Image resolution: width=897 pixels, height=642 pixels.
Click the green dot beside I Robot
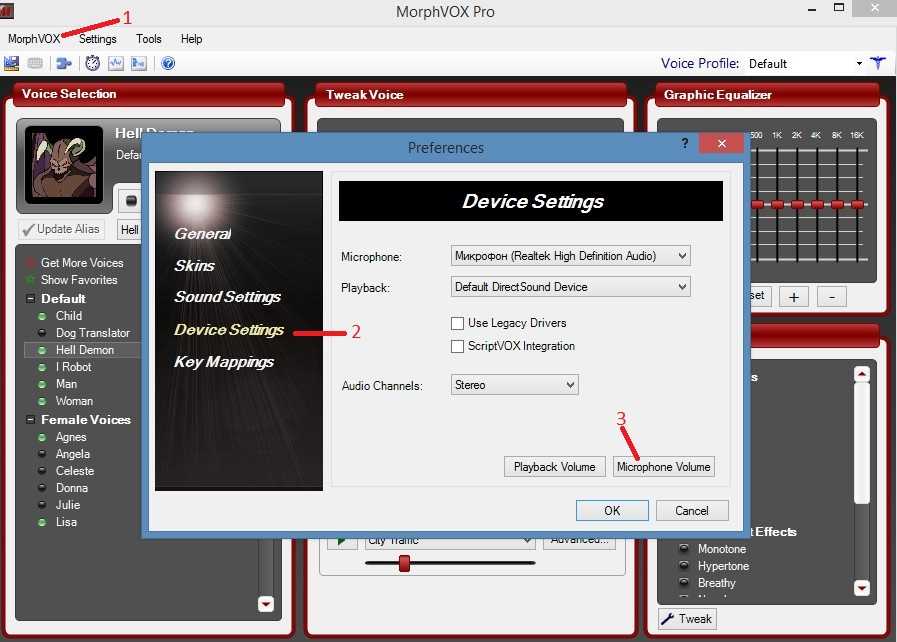(42, 367)
